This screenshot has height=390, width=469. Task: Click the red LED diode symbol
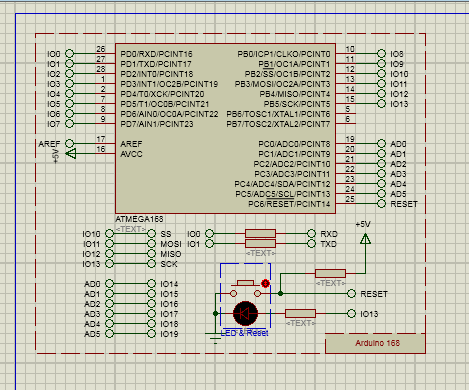point(245,314)
